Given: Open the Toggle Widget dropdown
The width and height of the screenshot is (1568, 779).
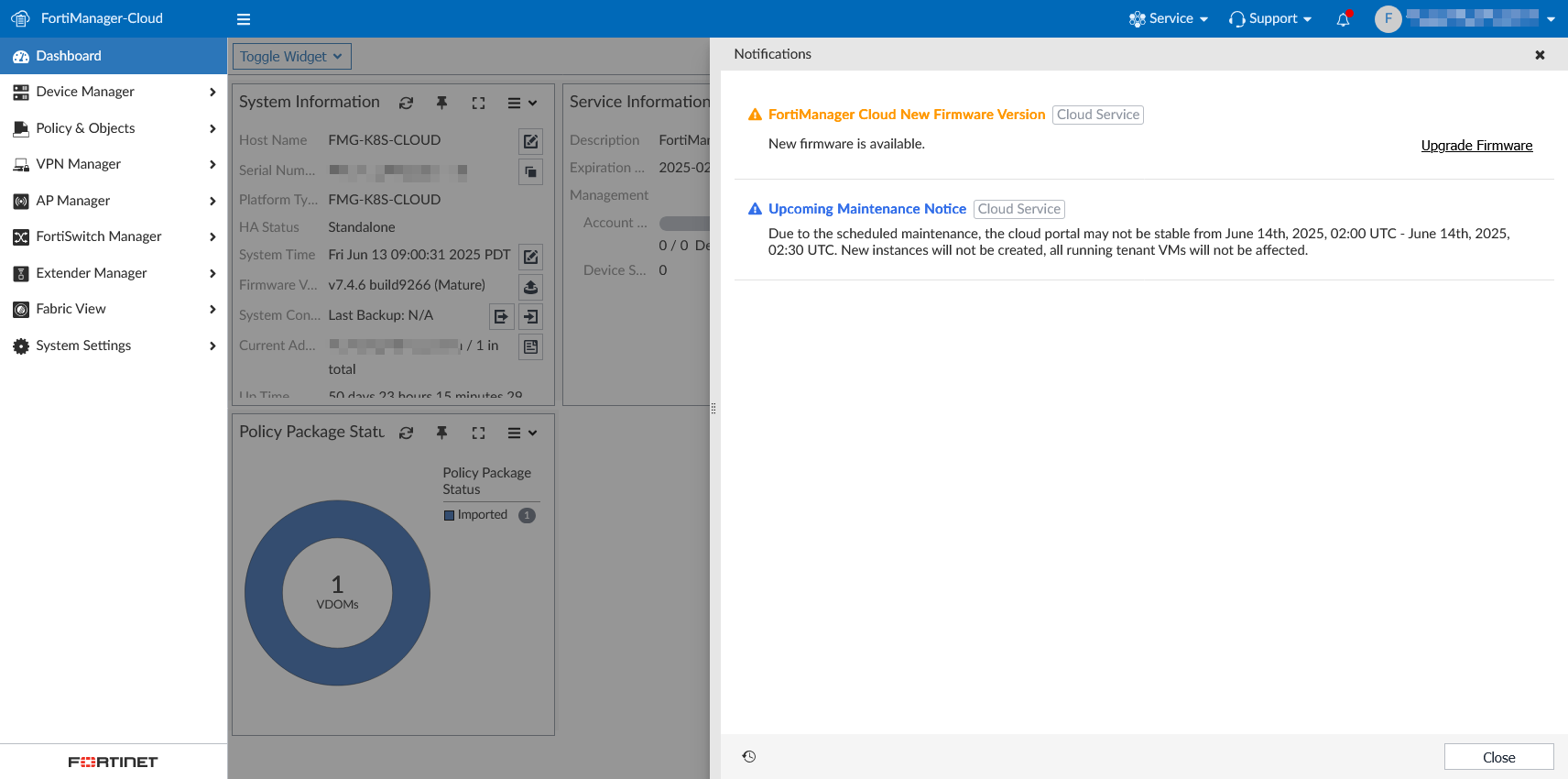Looking at the screenshot, I should pyautogui.click(x=291, y=57).
